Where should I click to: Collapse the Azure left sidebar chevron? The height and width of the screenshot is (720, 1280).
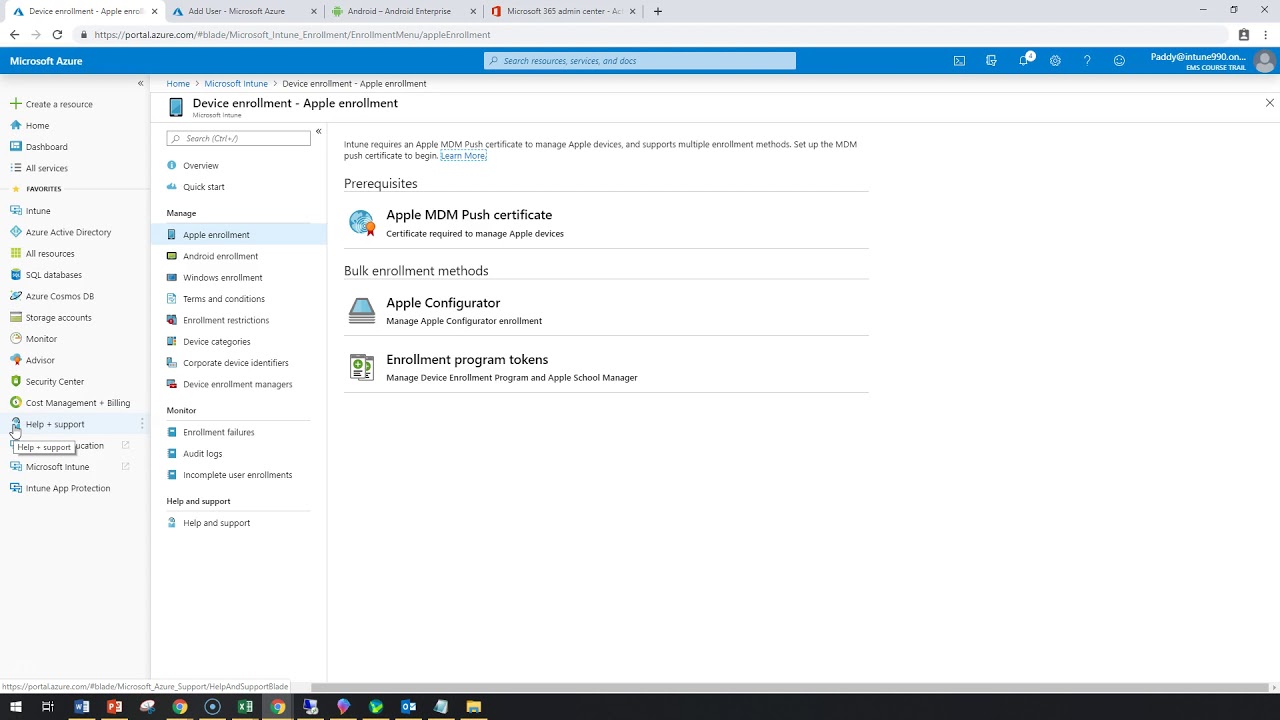(140, 84)
